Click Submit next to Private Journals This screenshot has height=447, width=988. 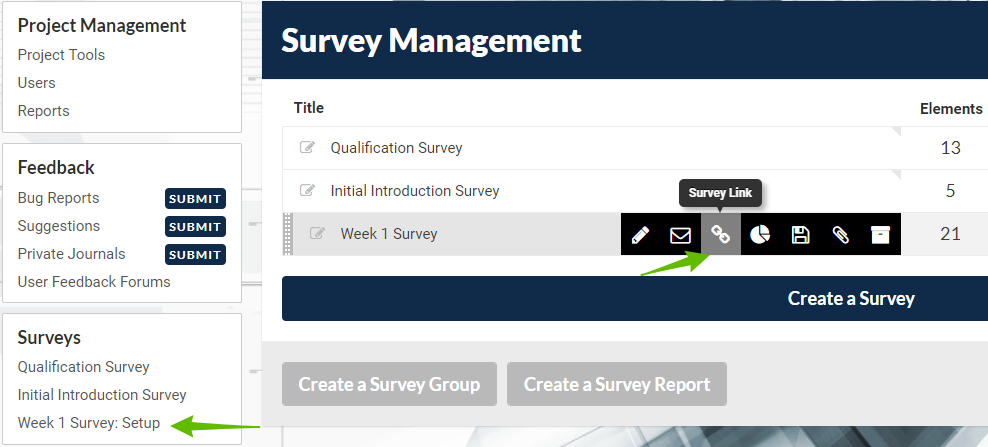coord(195,255)
